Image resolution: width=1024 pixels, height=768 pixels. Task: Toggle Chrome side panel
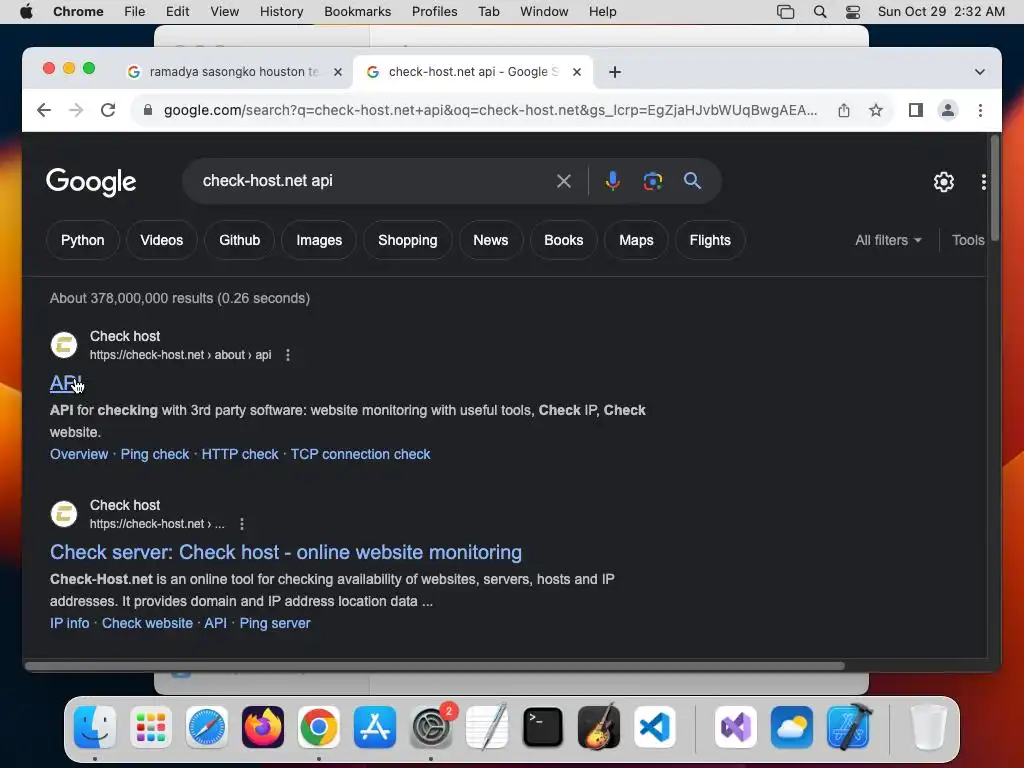[x=916, y=110]
